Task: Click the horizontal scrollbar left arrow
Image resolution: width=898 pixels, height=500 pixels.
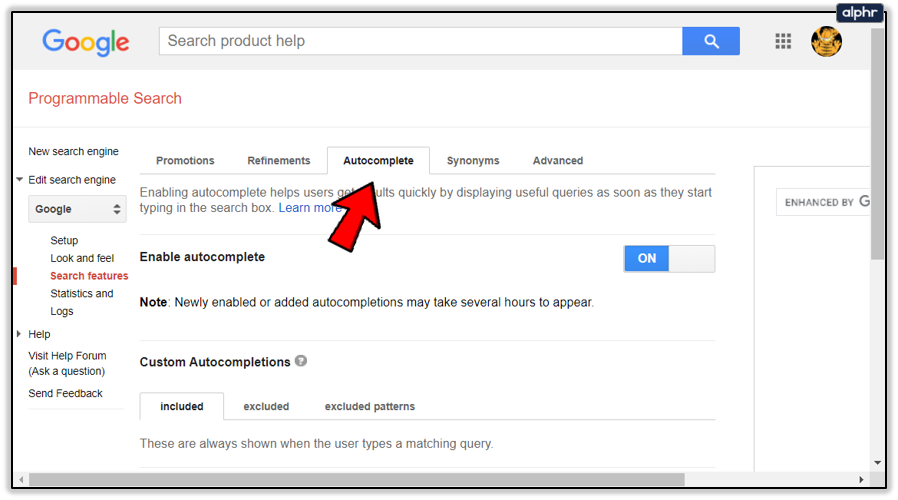Action: (x=21, y=479)
